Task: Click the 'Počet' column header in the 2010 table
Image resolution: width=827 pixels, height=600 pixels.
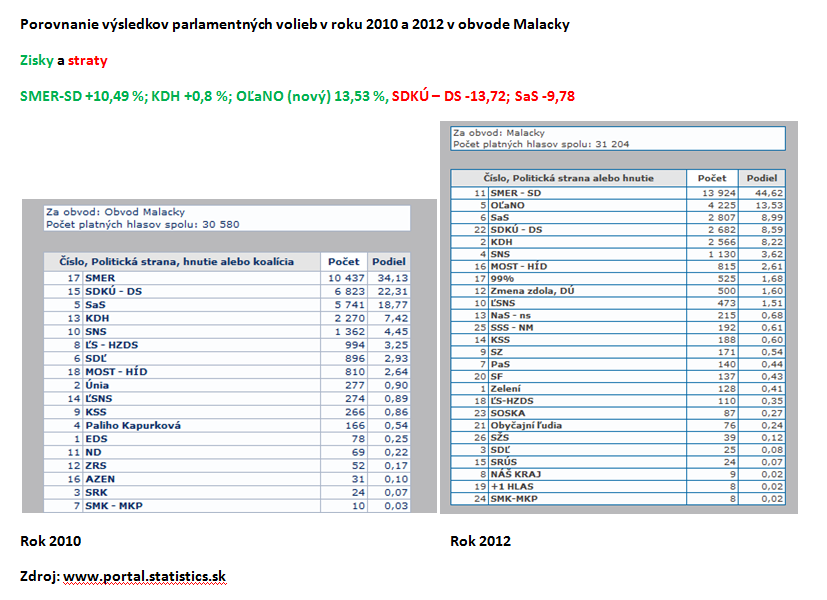Action: pyautogui.click(x=342, y=261)
